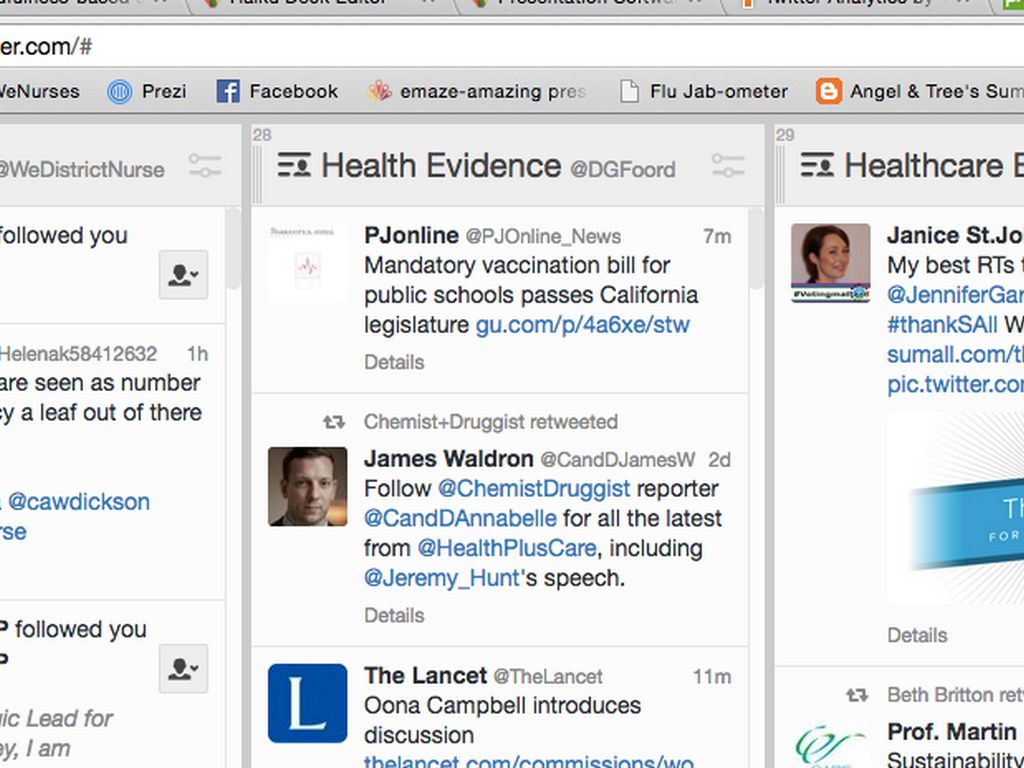Open follow dropdown beside first 'followed you'
Screen dimensions: 1024x768
coord(183,275)
